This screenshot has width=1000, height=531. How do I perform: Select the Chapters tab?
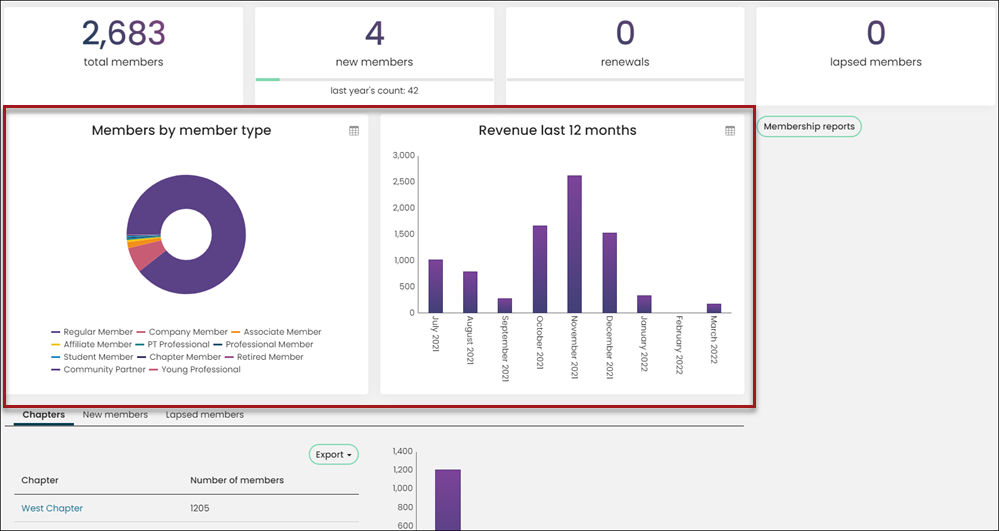pos(43,415)
